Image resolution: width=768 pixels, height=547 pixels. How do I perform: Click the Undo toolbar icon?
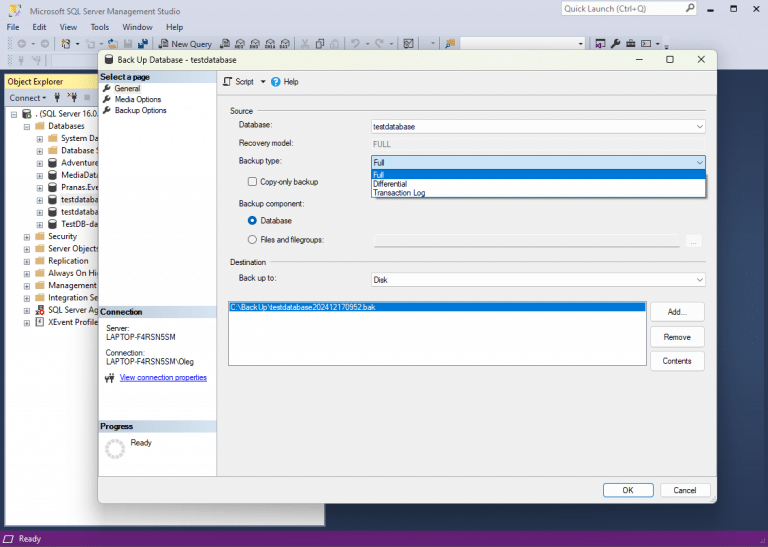355,44
